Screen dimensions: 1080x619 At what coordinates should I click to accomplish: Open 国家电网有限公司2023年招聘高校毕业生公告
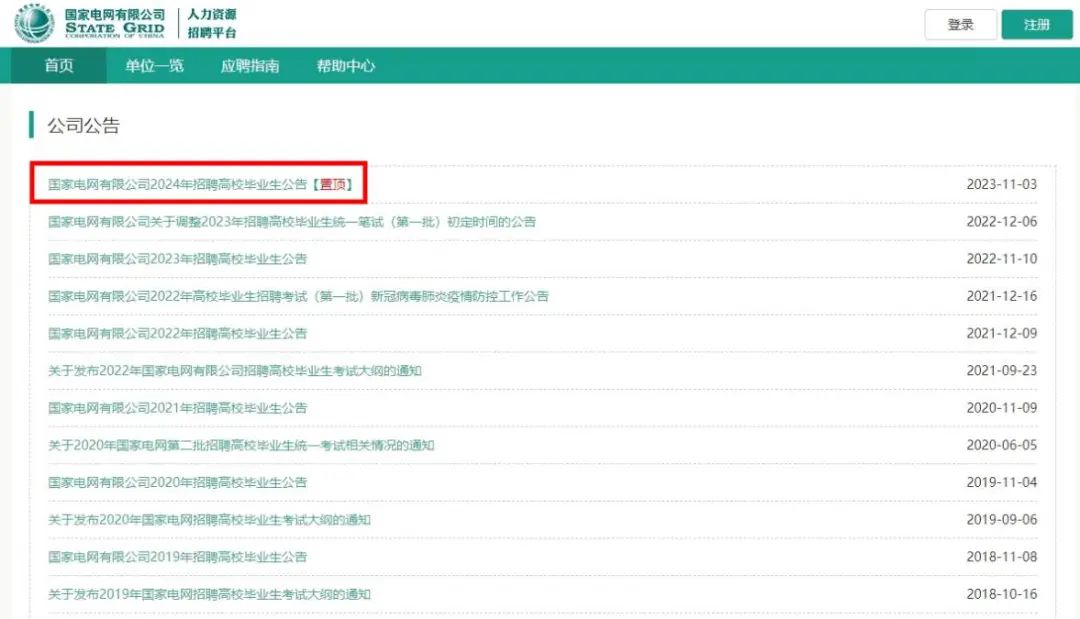click(x=178, y=259)
